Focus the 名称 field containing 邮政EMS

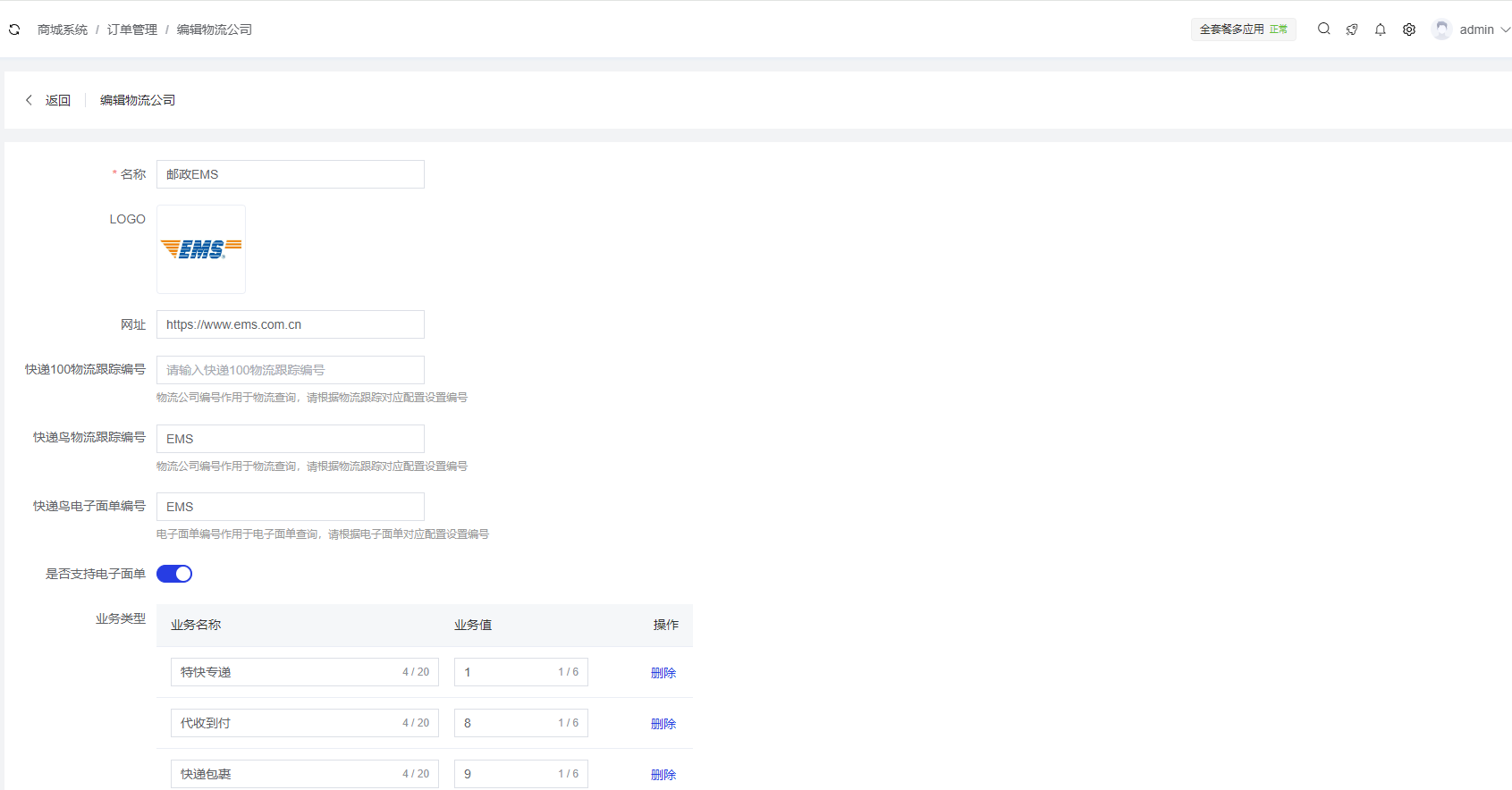click(291, 174)
